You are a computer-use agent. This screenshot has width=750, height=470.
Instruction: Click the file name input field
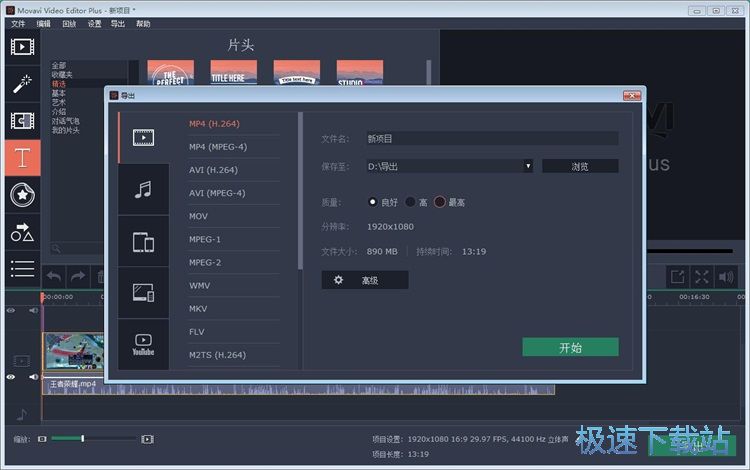492,139
